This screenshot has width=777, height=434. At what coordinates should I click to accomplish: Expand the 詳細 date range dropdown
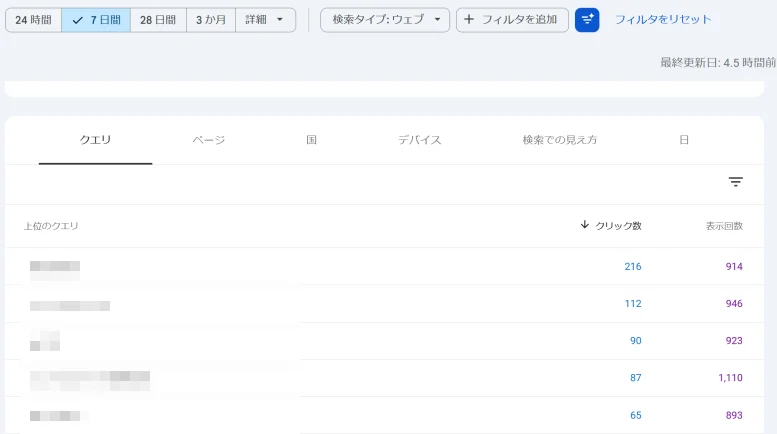pos(265,20)
